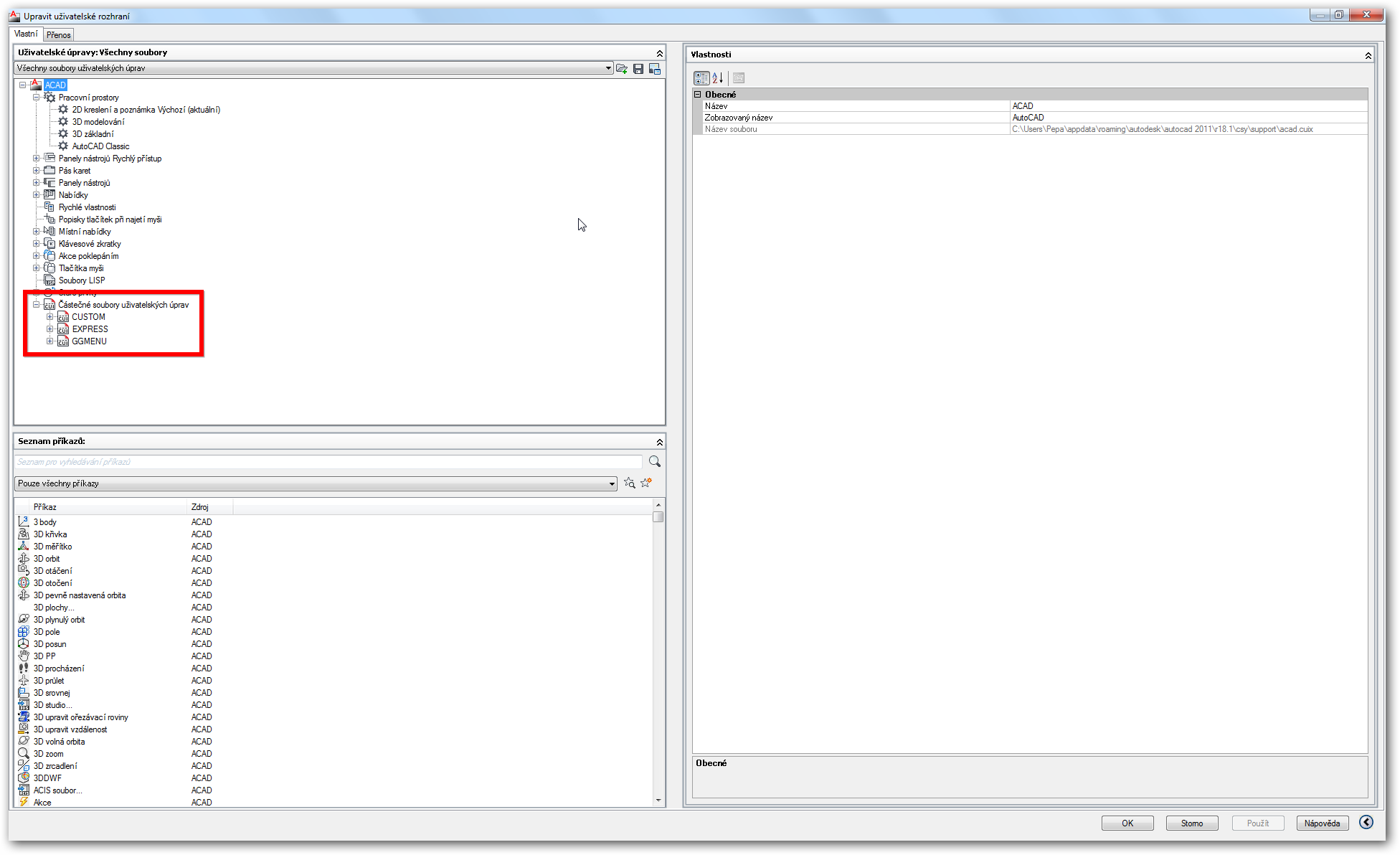Expand the CUSTOM partial file node
This screenshot has height=855, width=1400.
click(x=50, y=317)
